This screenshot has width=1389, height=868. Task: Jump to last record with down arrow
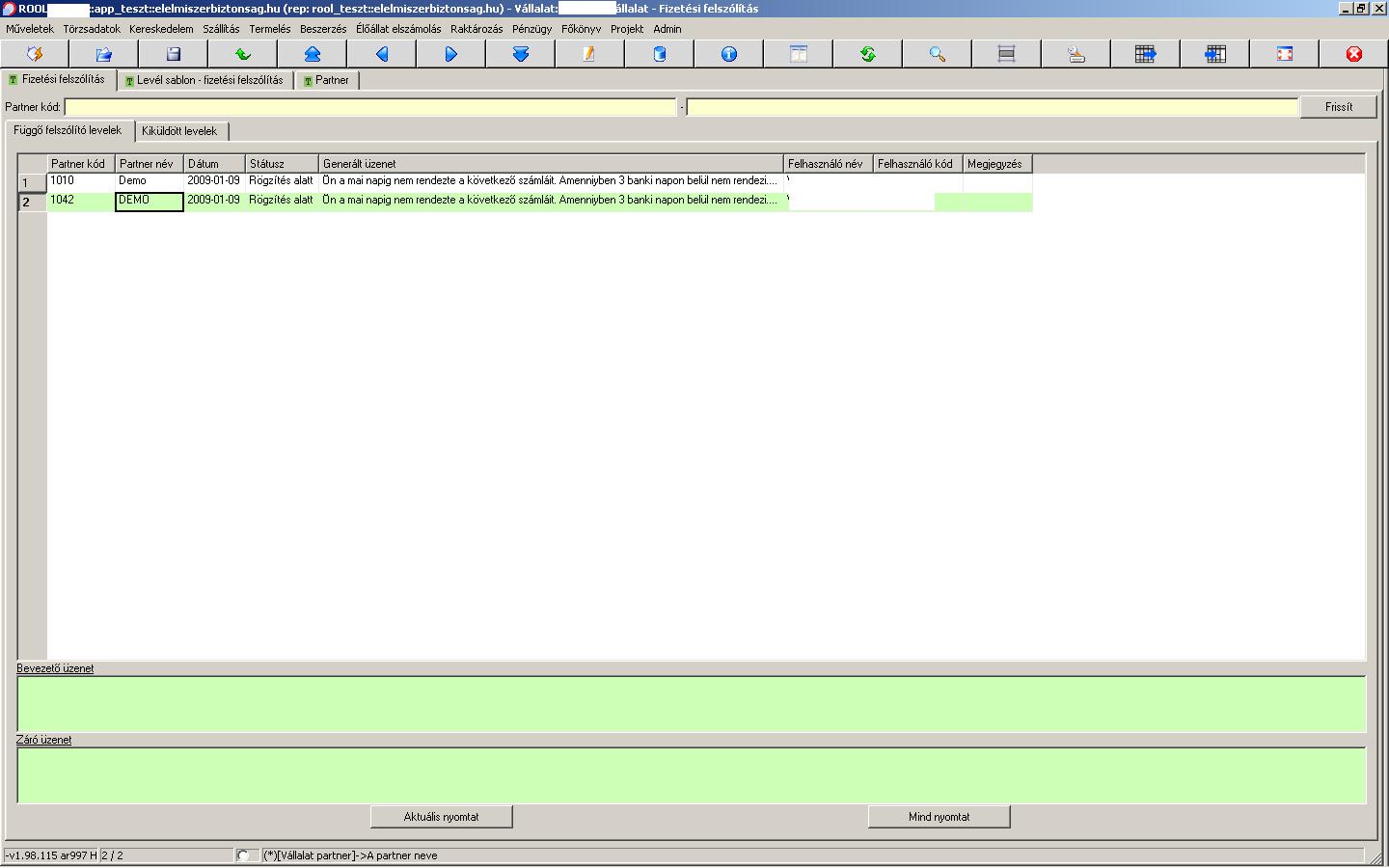521,54
